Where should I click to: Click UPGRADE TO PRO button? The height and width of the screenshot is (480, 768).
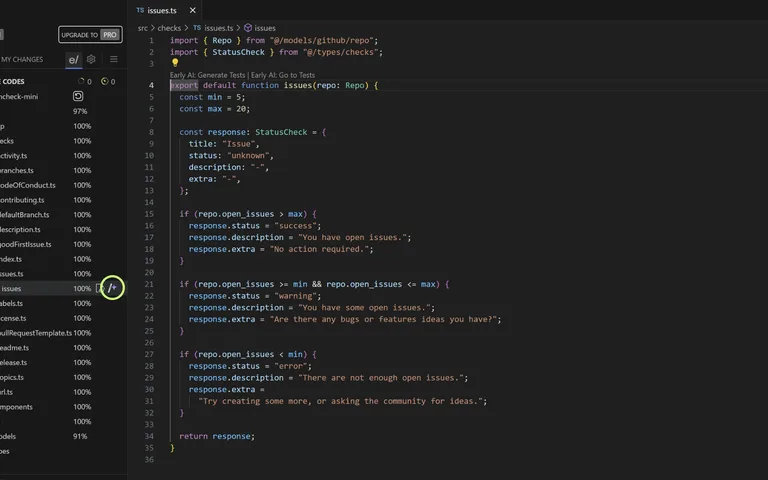pyautogui.click(x=91, y=35)
